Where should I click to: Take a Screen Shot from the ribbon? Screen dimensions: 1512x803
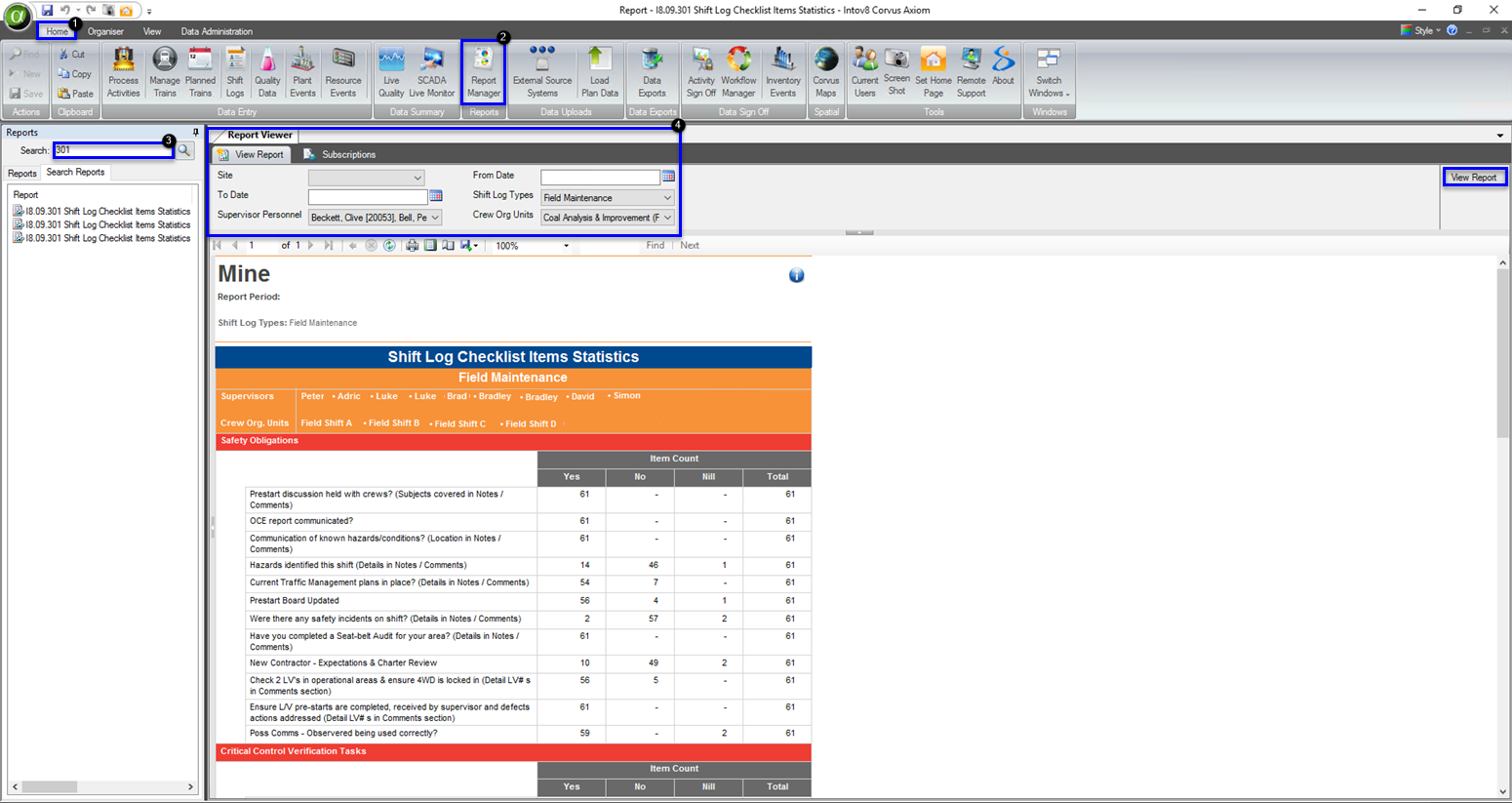pyautogui.click(x=896, y=73)
